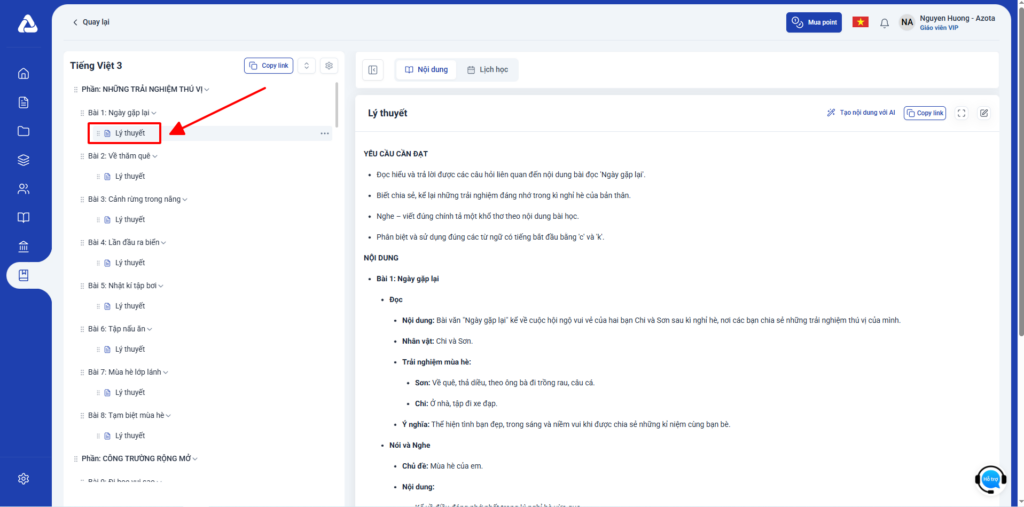This screenshot has height=507, width=1024.
Task: Open the course settings gear beside Copy link
Action: pyautogui.click(x=329, y=66)
